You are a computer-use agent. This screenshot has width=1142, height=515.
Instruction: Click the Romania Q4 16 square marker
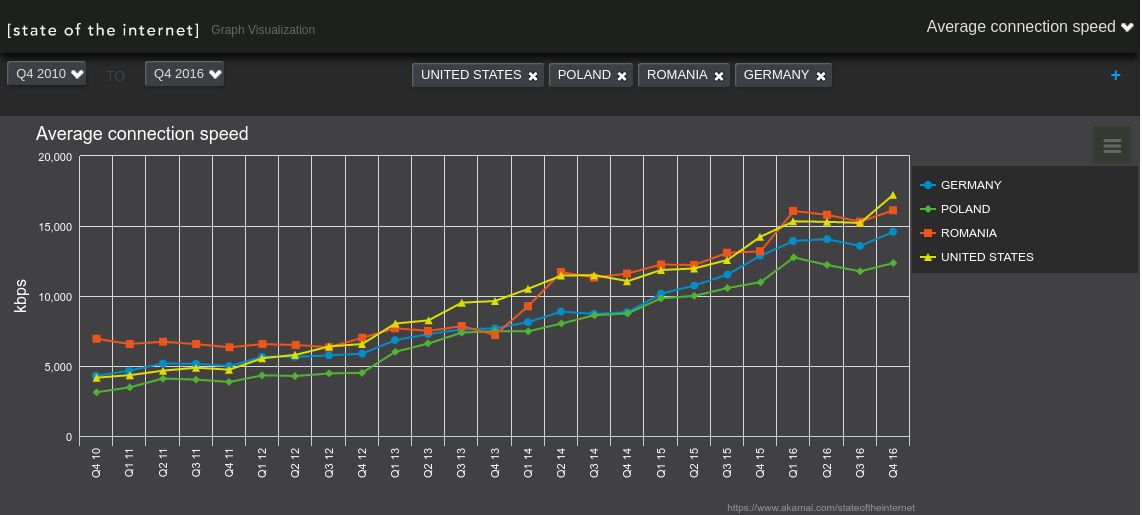point(892,211)
